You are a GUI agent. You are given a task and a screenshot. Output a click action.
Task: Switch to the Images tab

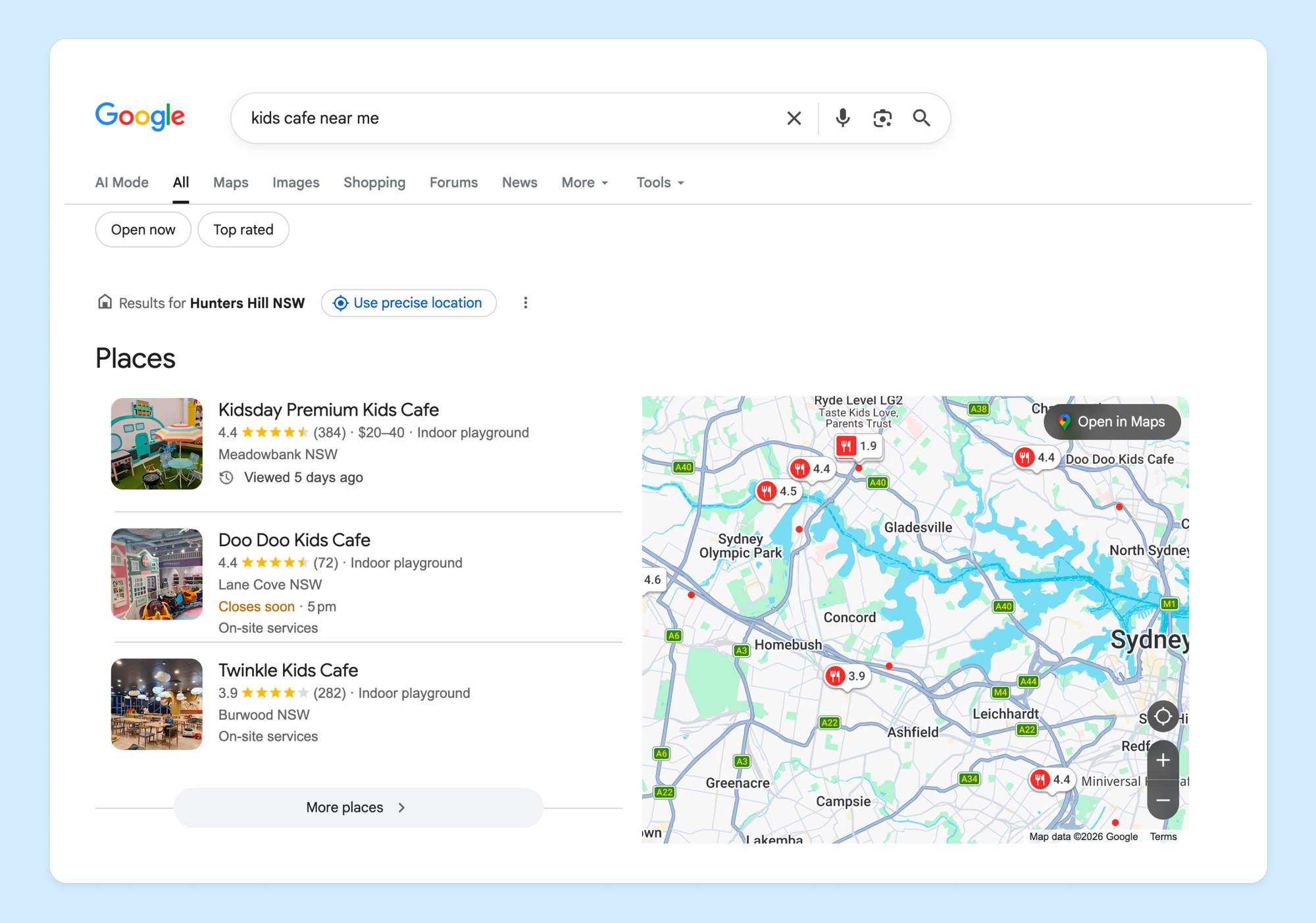(x=295, y=182)
